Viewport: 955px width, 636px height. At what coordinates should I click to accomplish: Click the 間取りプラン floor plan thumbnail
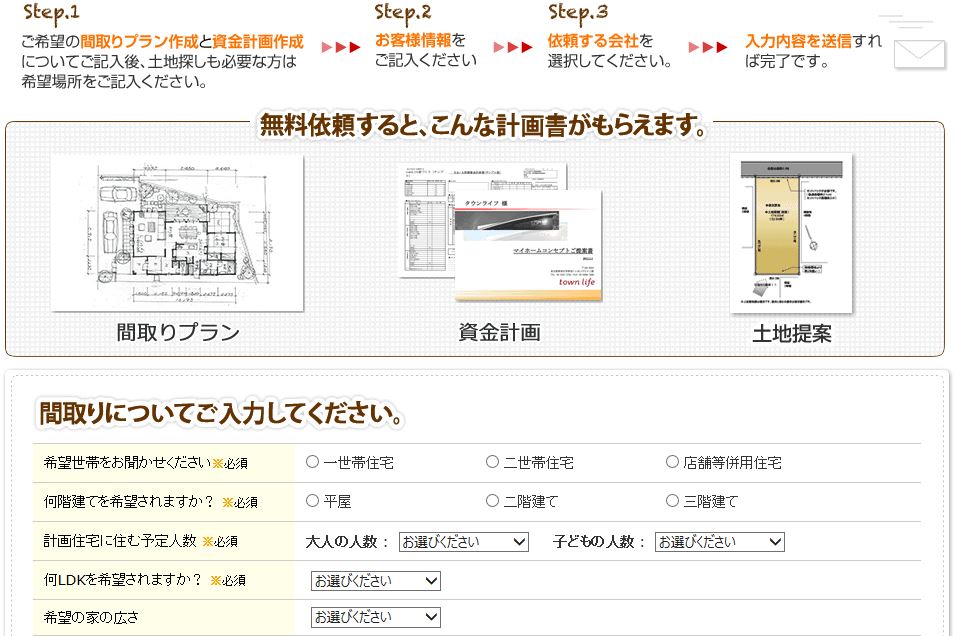point(177,233)
